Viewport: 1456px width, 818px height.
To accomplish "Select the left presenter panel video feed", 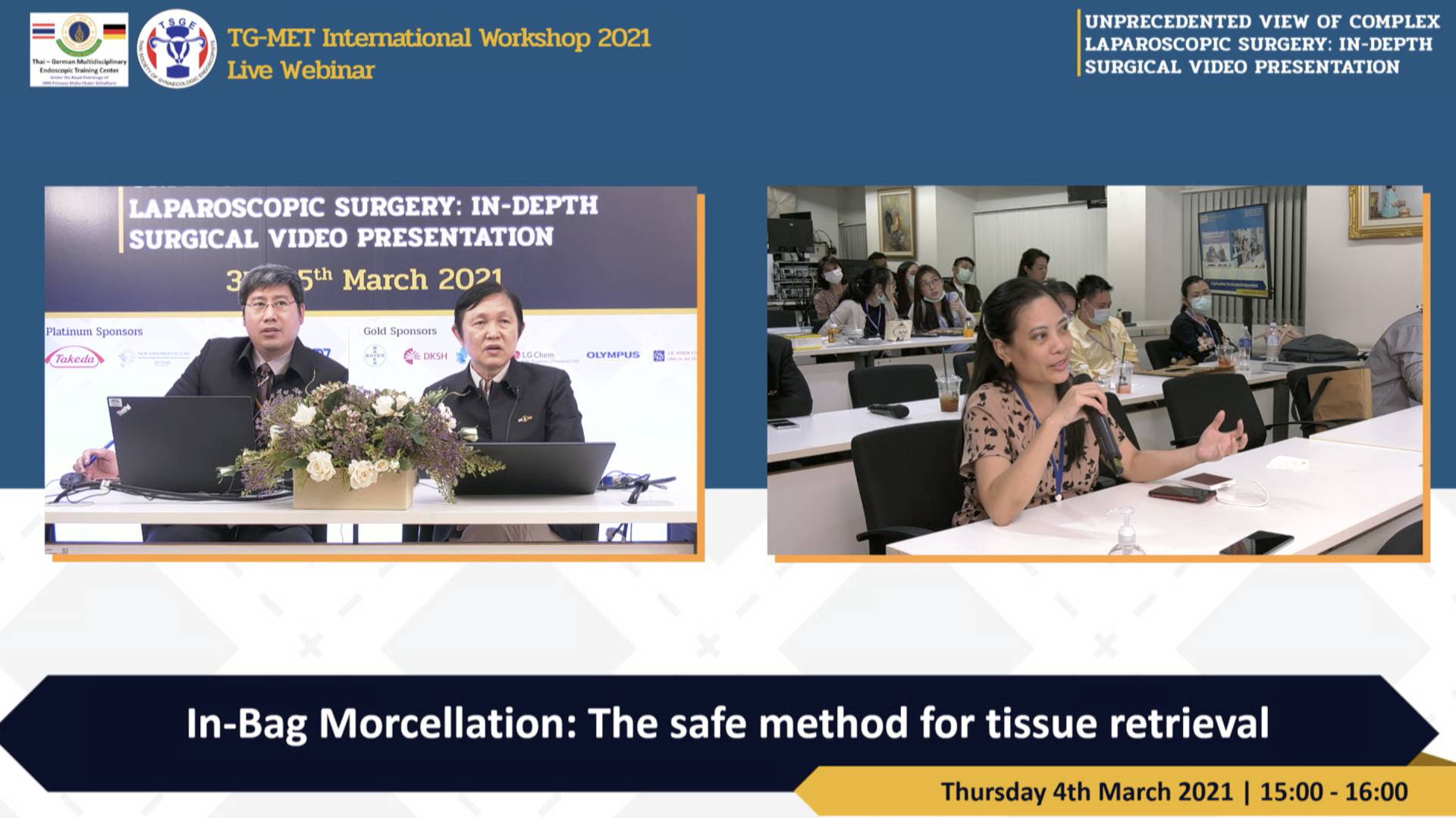I will [x=371, y=371].
